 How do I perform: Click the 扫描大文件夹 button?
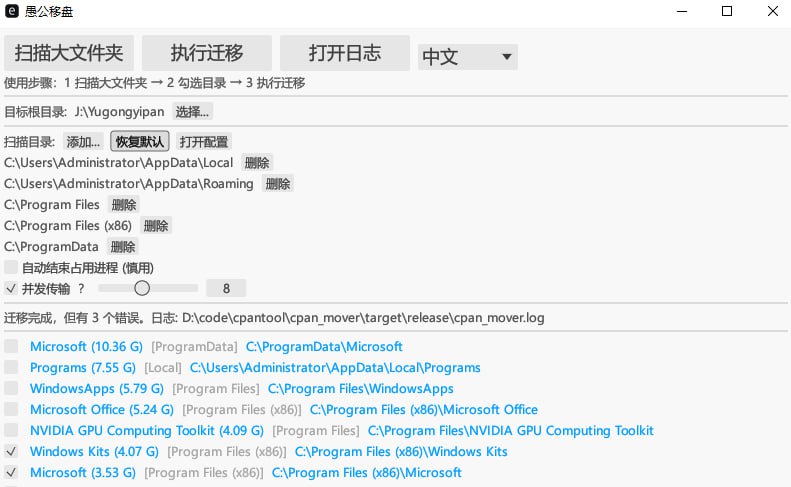point(69,53)
